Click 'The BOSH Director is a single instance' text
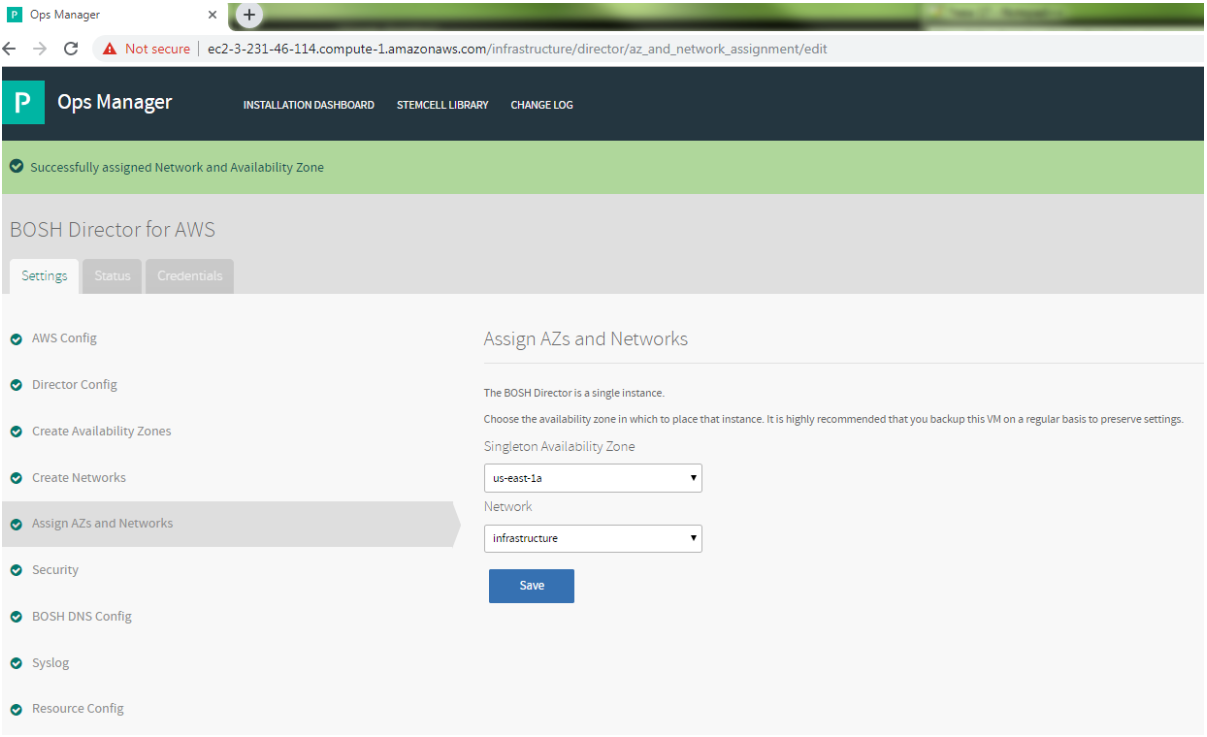Screen dimensions: 1207x737 point(574,393)
